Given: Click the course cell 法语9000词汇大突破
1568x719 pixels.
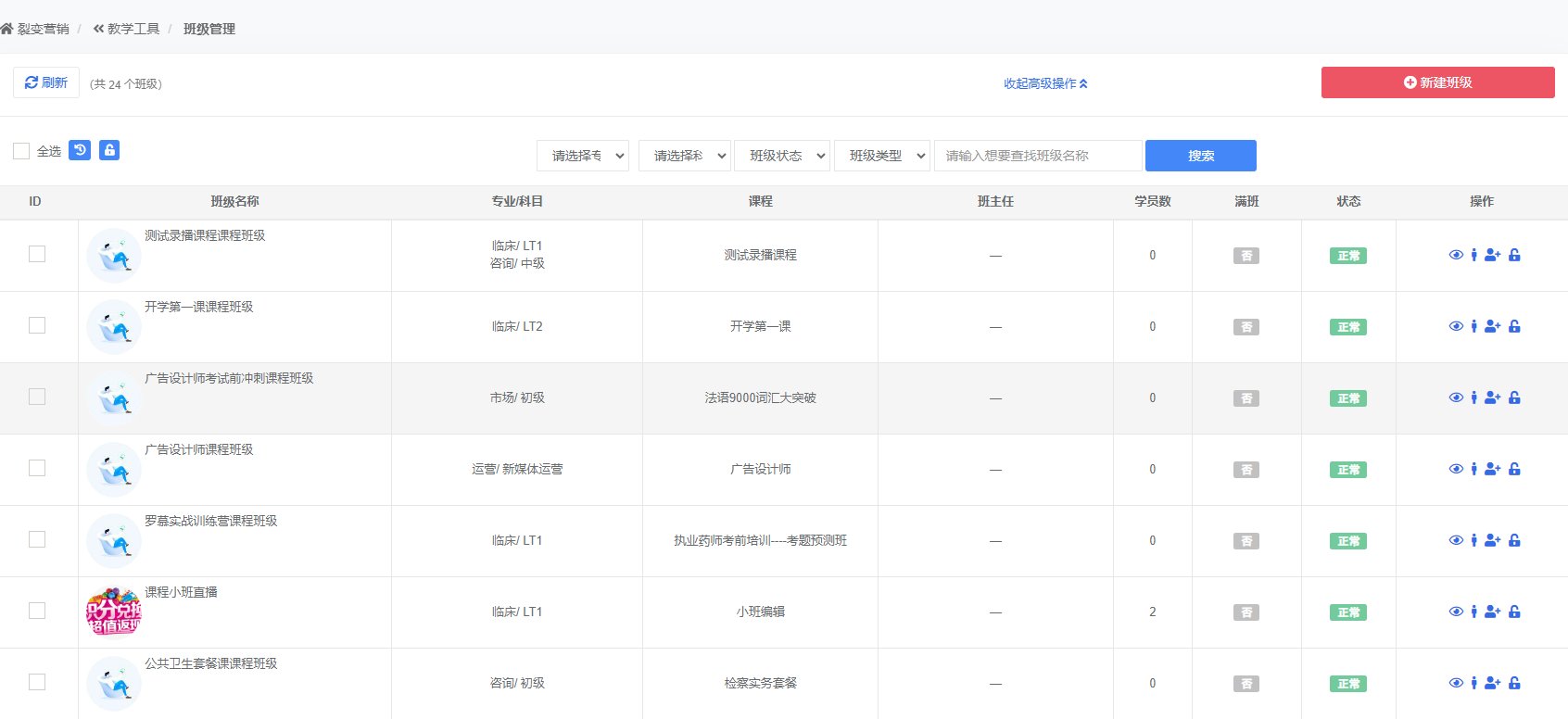Looking at the screenshot, I should (x=760, y=397).
